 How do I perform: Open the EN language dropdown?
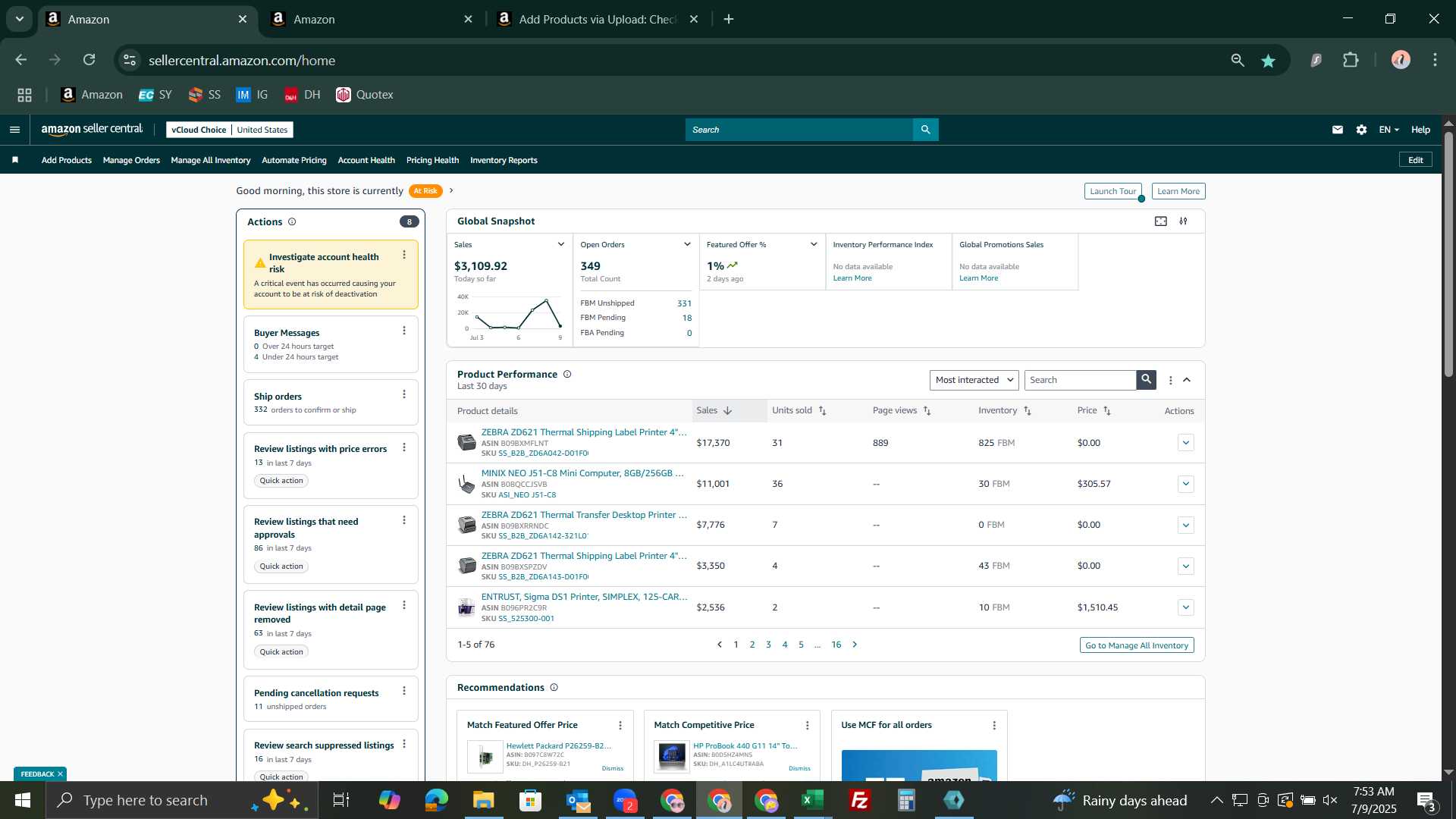(x=1389, y=130)
